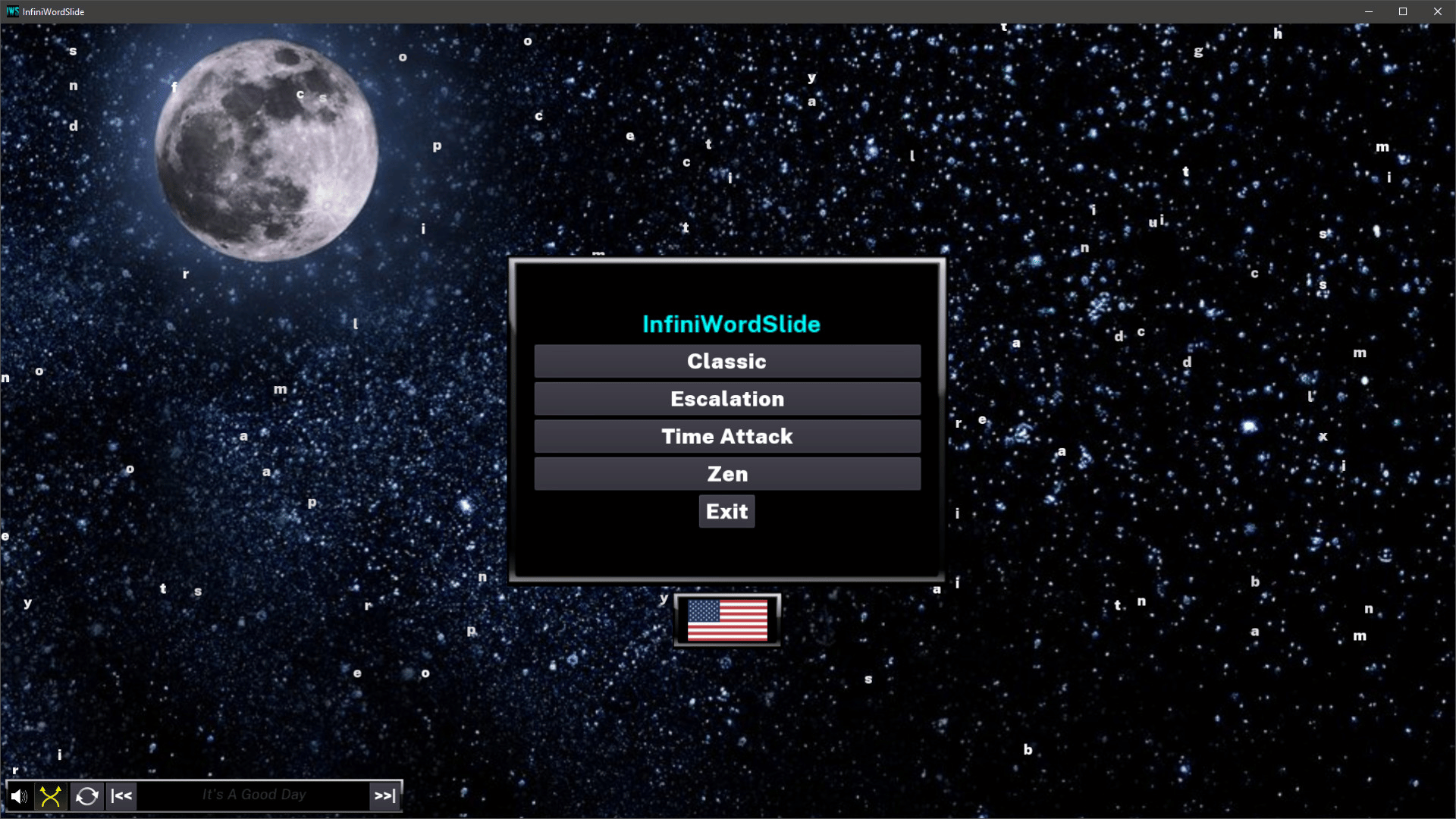The width and height of the screenshot is (1456, 819).
Task: Toggle repeat with the circular arrows icon
Action: tap(87, 796)
